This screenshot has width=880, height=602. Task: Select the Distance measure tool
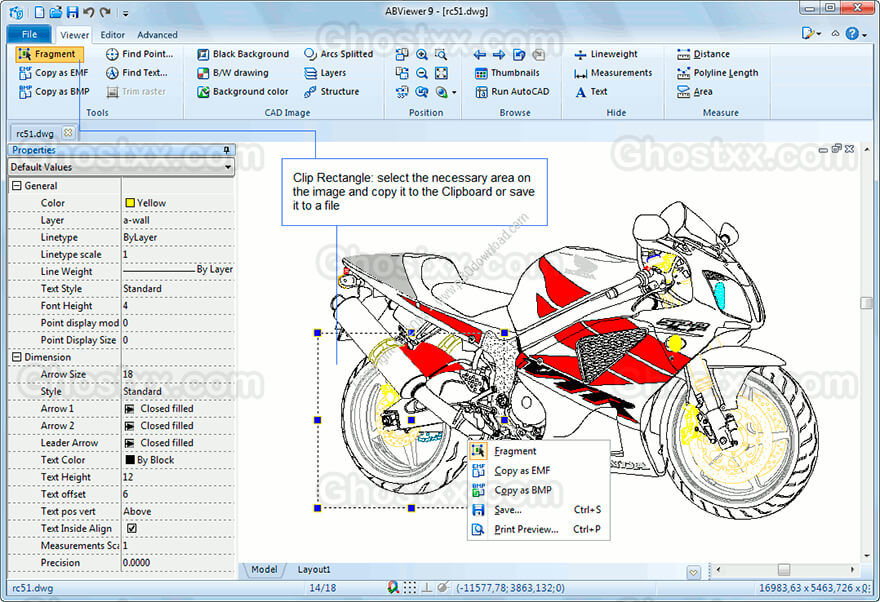pos(703,54)
